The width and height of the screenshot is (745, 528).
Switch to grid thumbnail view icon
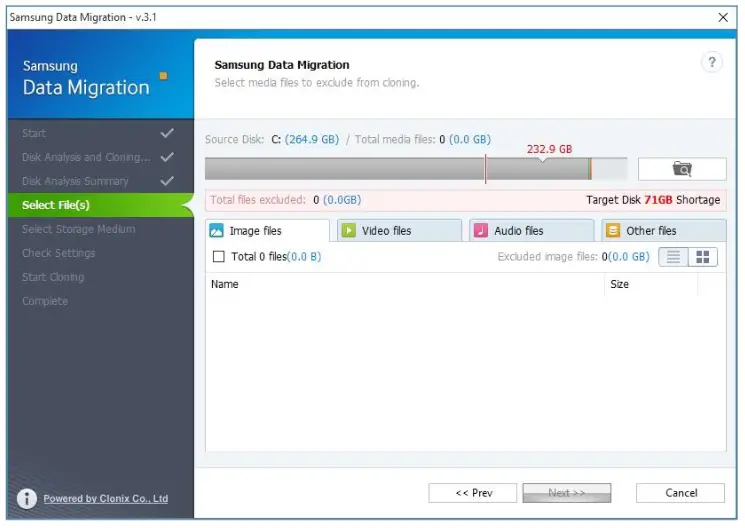tap(703, 257)
